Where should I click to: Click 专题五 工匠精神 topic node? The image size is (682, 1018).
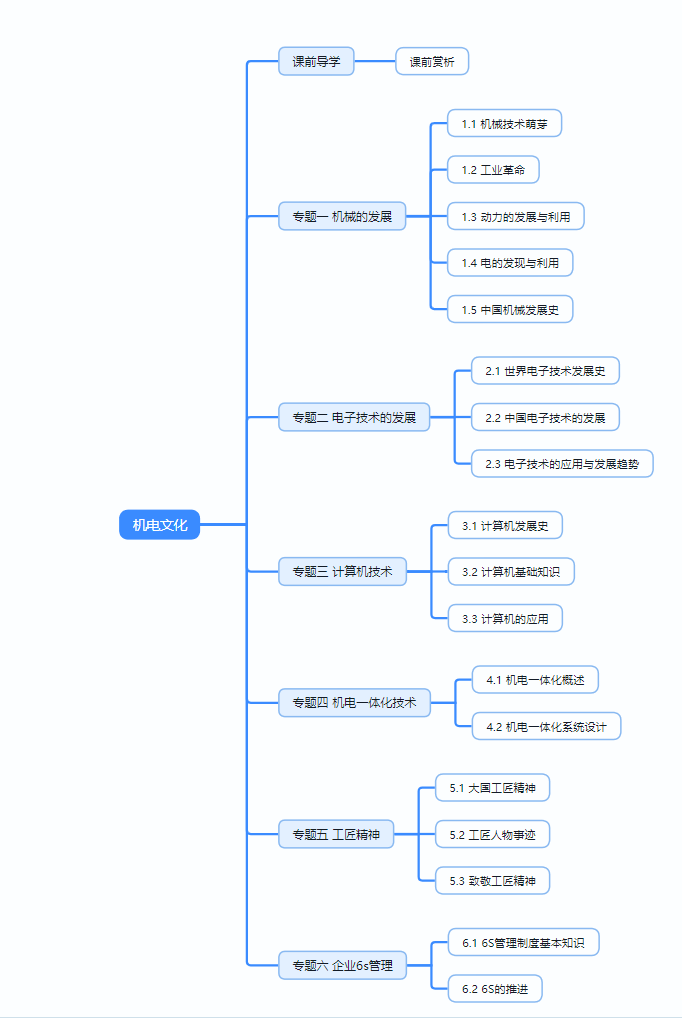pyautogui.click(x=336, y=834)
